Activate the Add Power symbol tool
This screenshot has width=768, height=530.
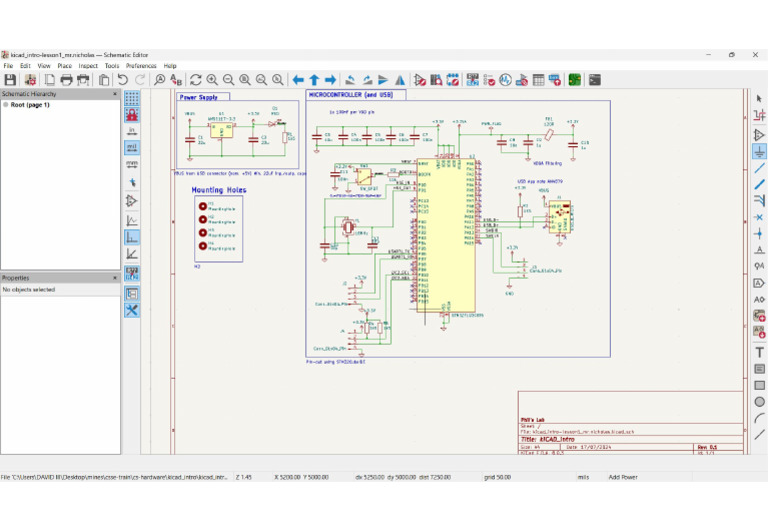click(759, 151)
